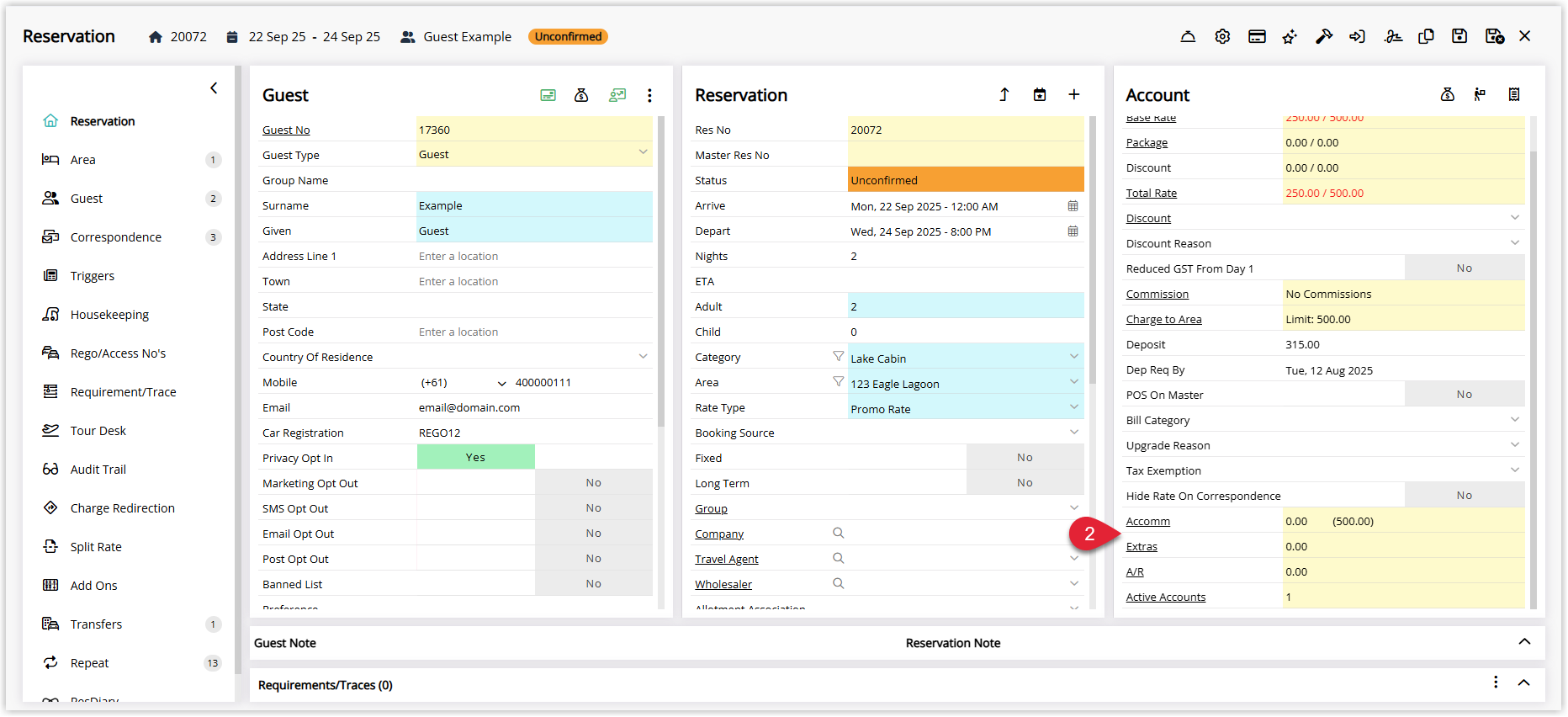
Task: Open the Depart date calendar picker
Action: (x=1073, y=231)
